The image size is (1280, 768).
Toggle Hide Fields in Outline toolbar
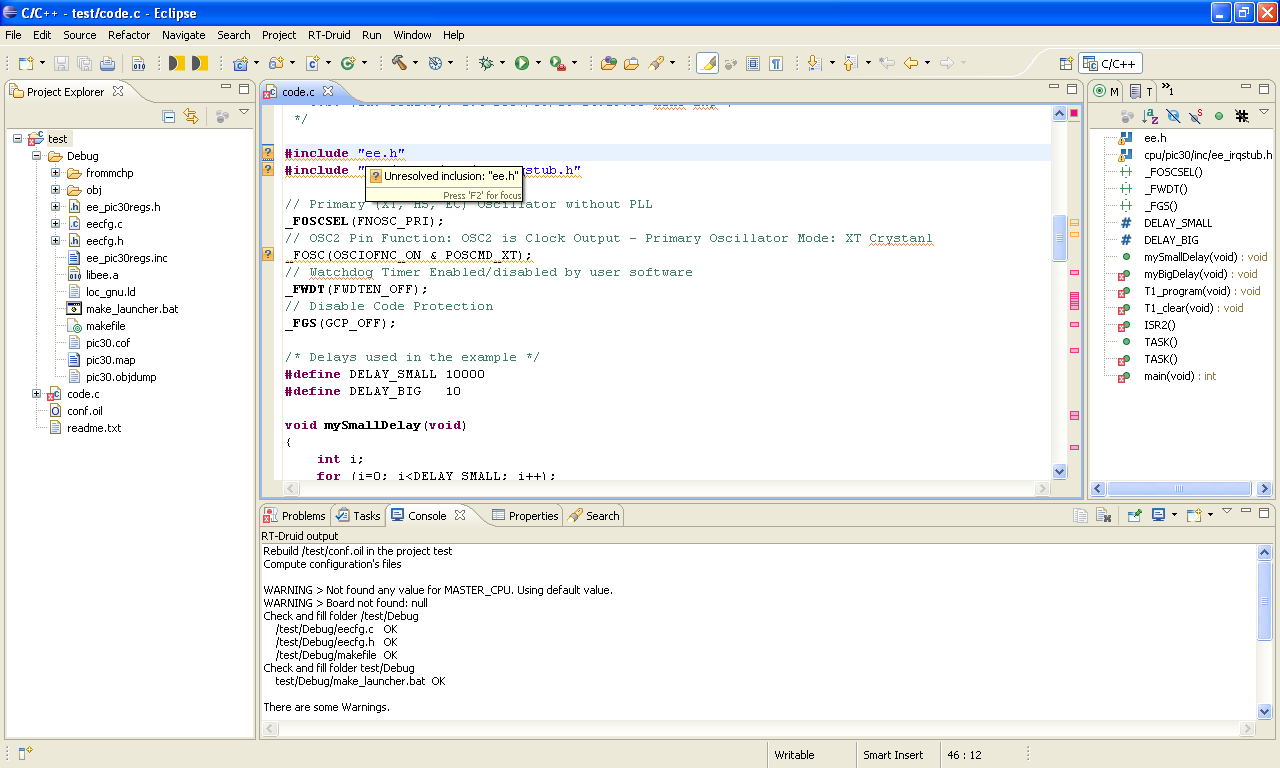click(1173, 117)
